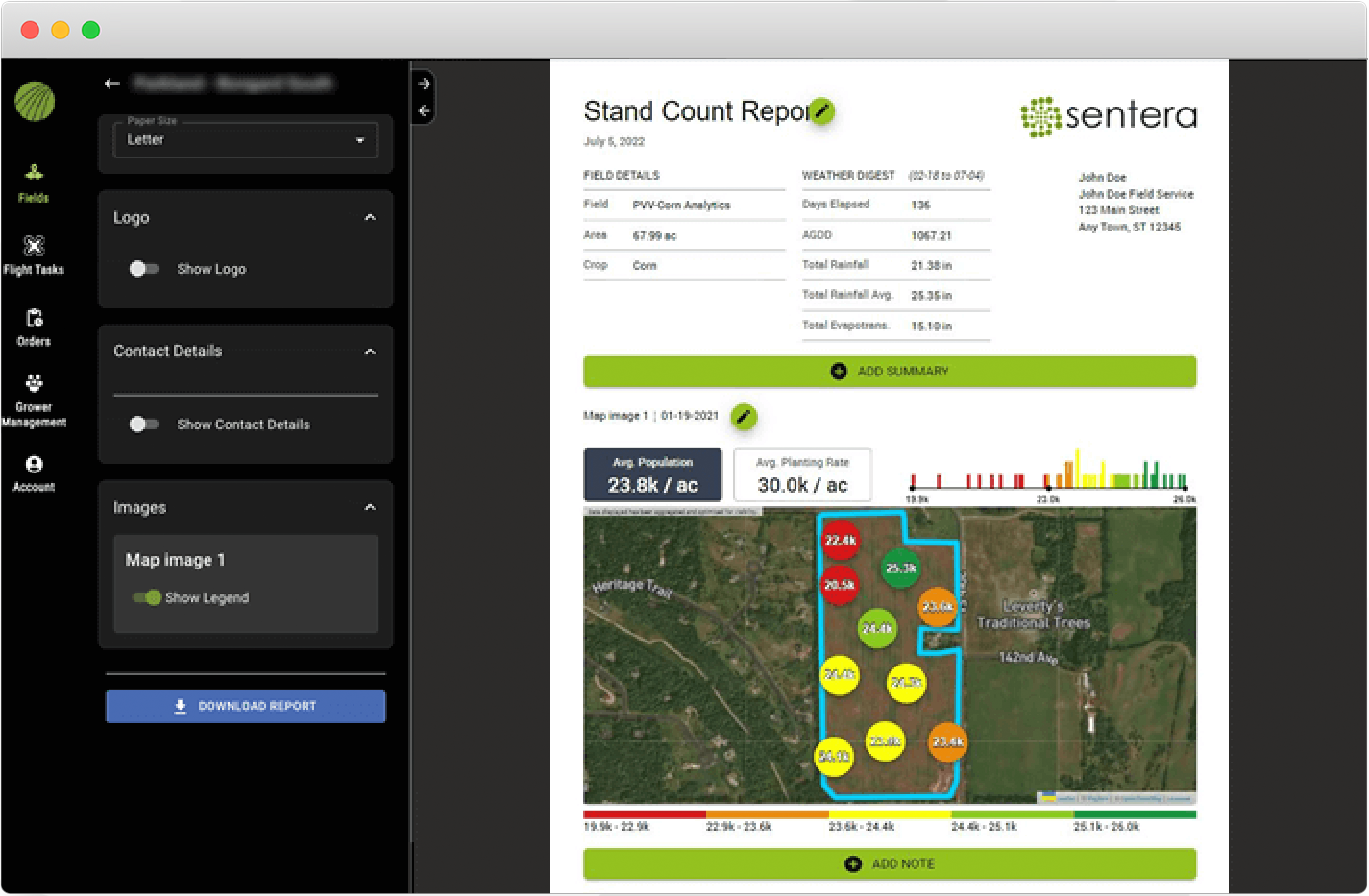
Task: Click the green Sentera leaf logo
Action: click(x=35, y=102)
